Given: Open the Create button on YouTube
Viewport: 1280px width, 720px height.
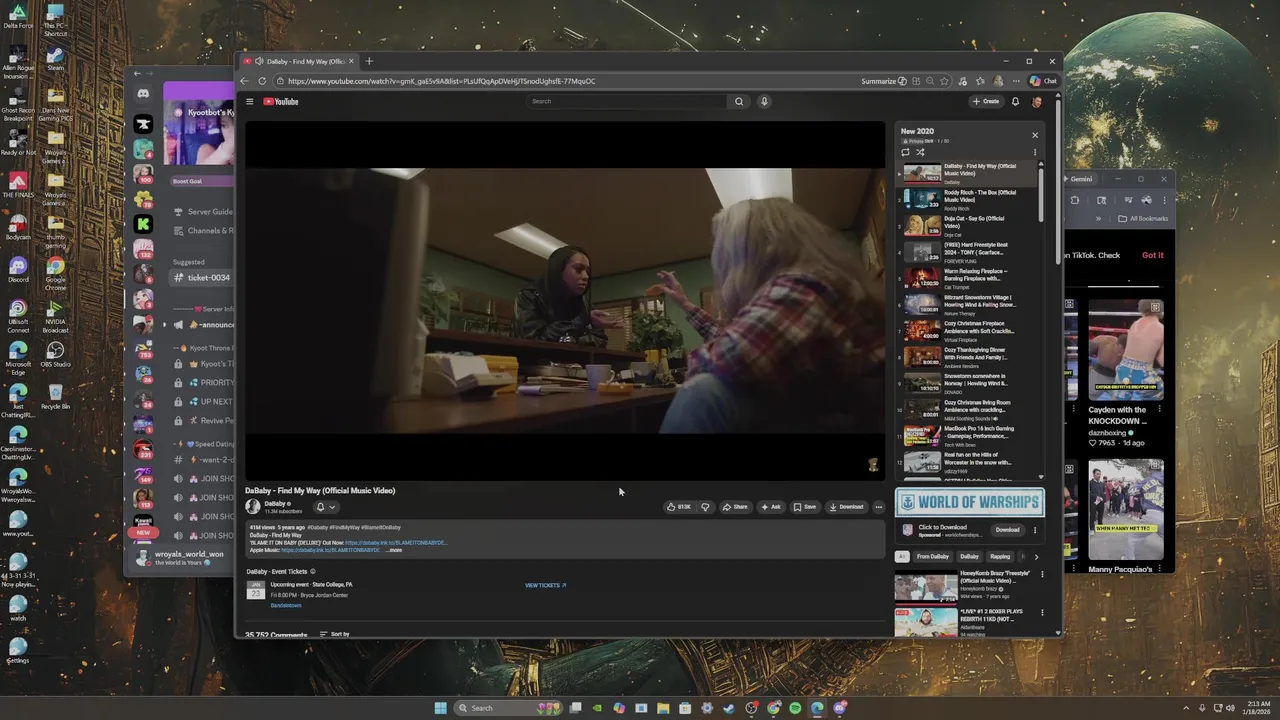Looking at the screenshot, I should 986,101.
